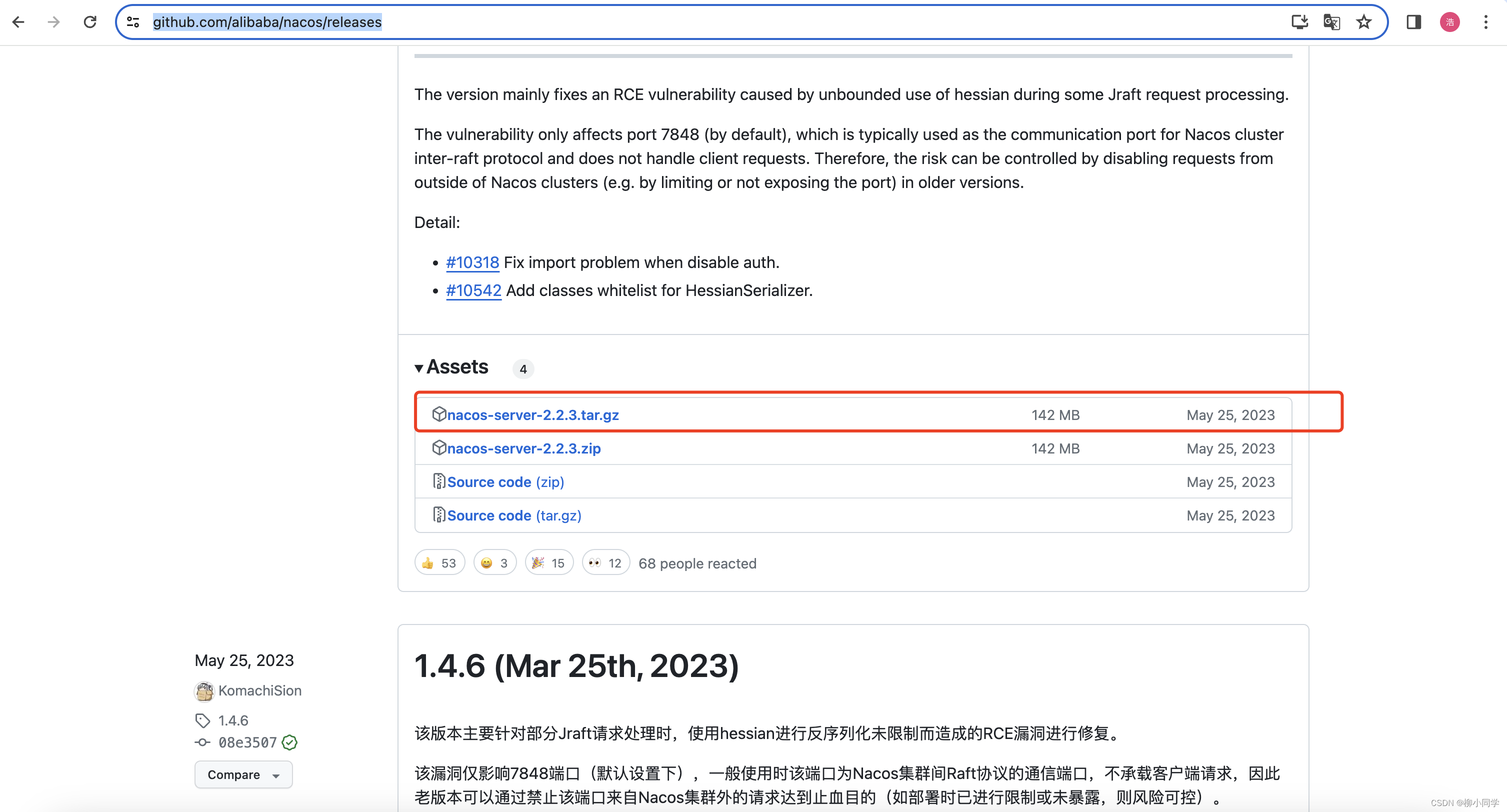Toggle the browser side panel icon
The height and width of the screenshot is (812, 1507).
tap(1413, 22)
